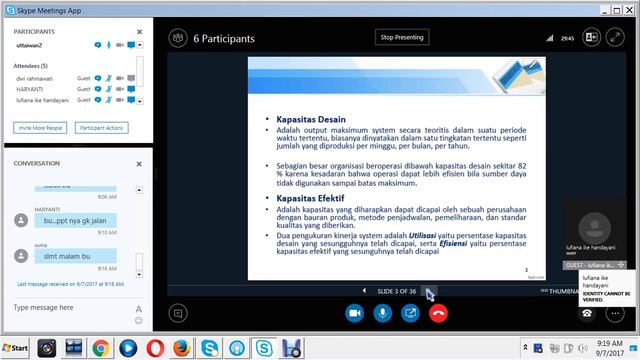This screenshot has width=640, height=360.
Task: Select presenter uttaiwan2
Action: (29, 45)
